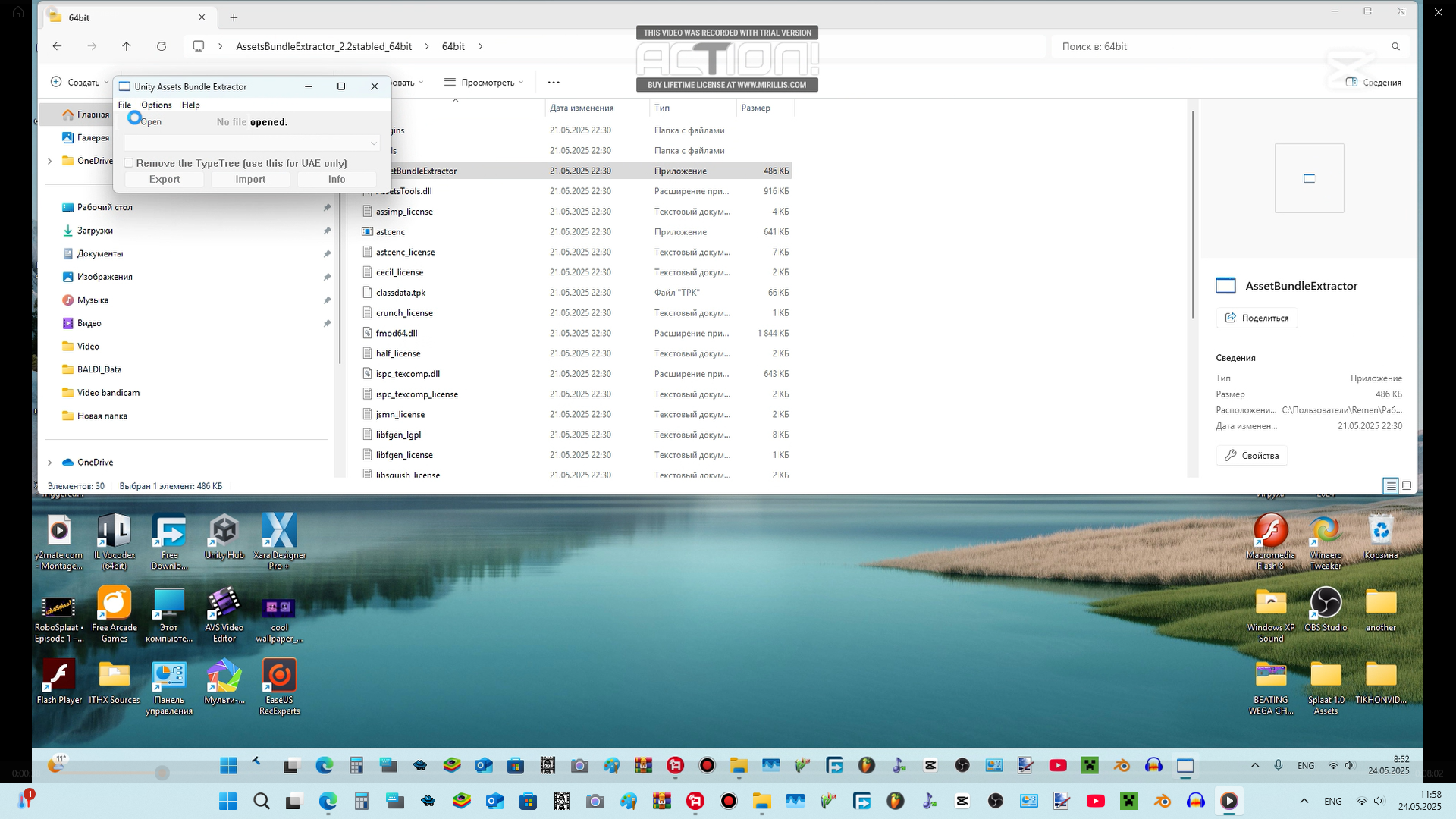Viewport: 1456px width, 819px height.
Task: Open the Просмотреть view dropdown
Action: tap(484, 83)
